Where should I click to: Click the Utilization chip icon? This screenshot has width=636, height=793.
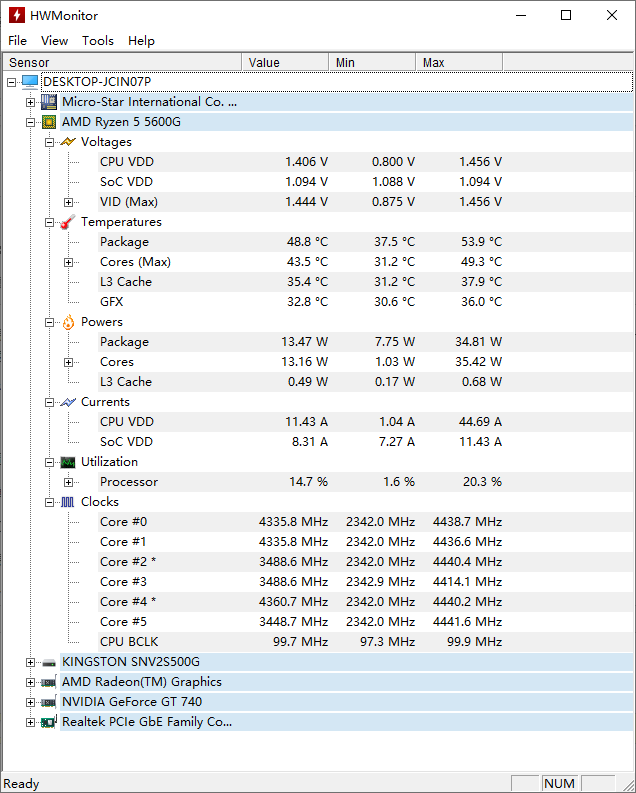pos(68,462)
